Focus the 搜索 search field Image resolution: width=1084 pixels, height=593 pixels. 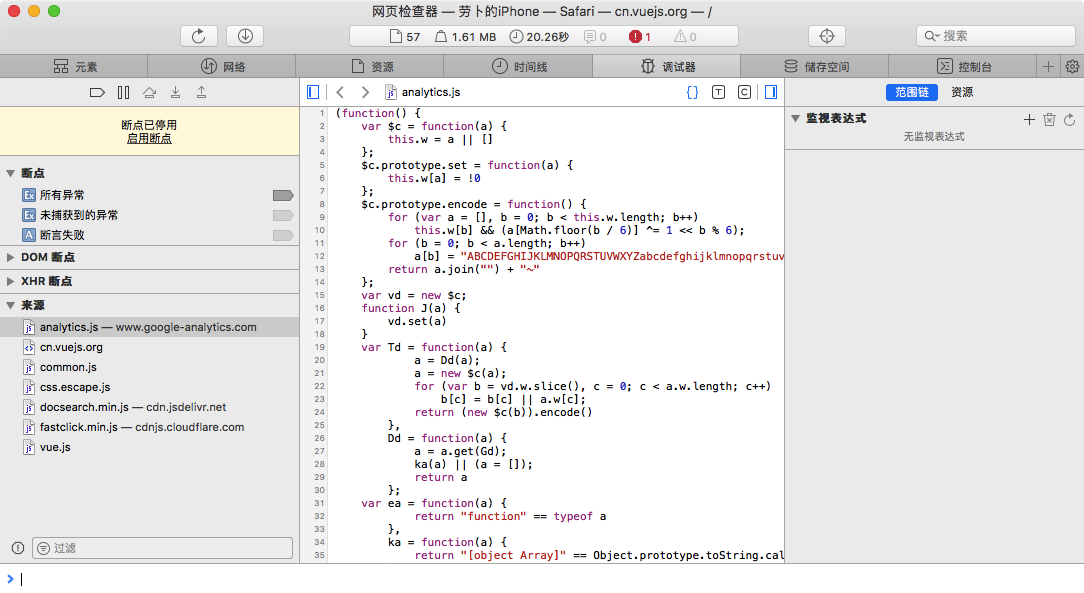[x=996, y=36]
